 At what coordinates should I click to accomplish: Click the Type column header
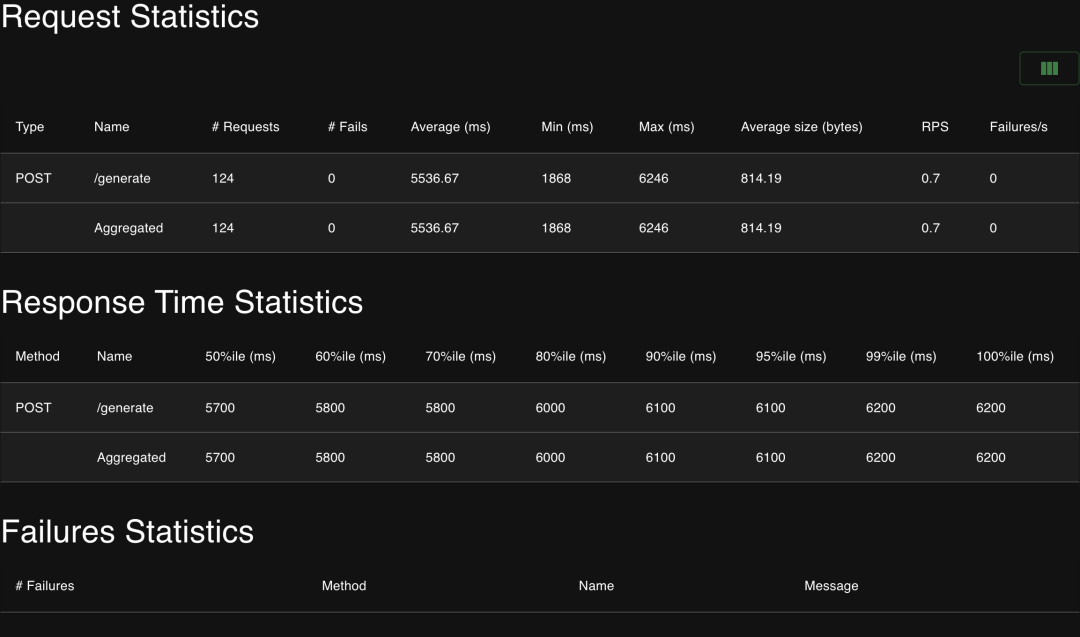pos(30,127)
